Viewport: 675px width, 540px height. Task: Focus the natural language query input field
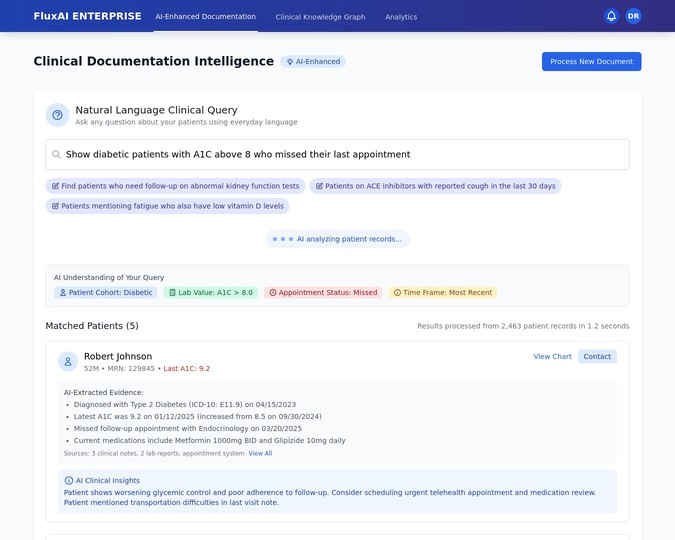[338, 154]
